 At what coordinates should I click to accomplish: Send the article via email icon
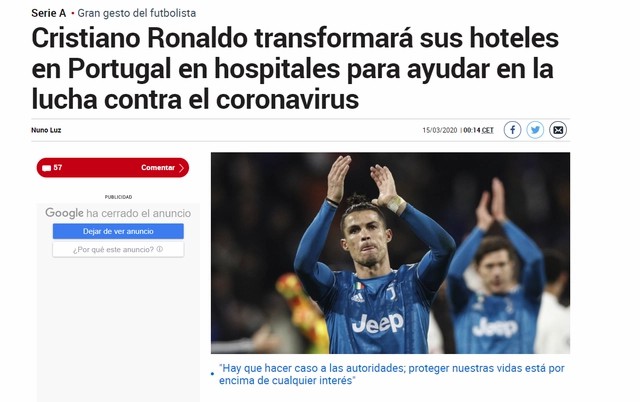558,130
